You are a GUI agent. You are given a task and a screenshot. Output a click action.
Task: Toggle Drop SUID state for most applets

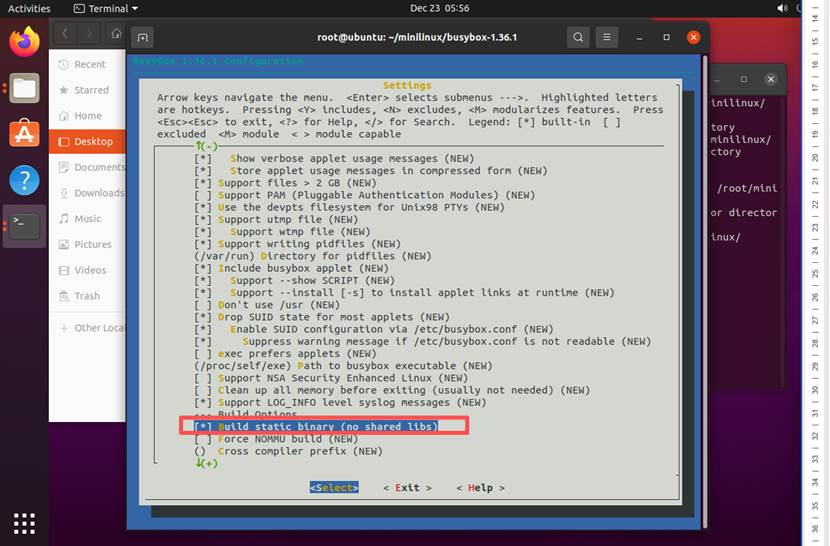pyautogui.click(x=322, y=317)
